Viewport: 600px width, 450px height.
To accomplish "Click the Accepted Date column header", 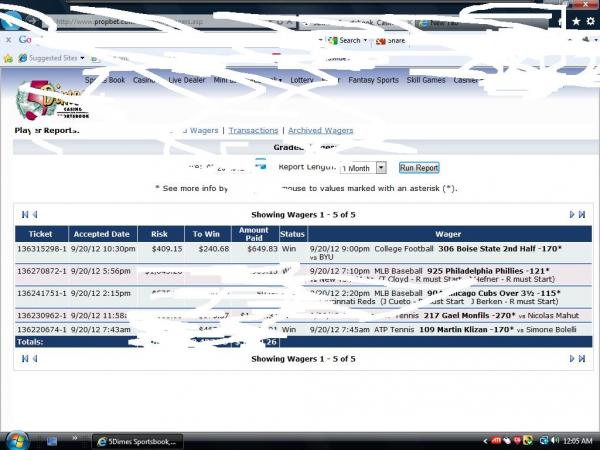I will pyautogui.click(x=100, y=233).
